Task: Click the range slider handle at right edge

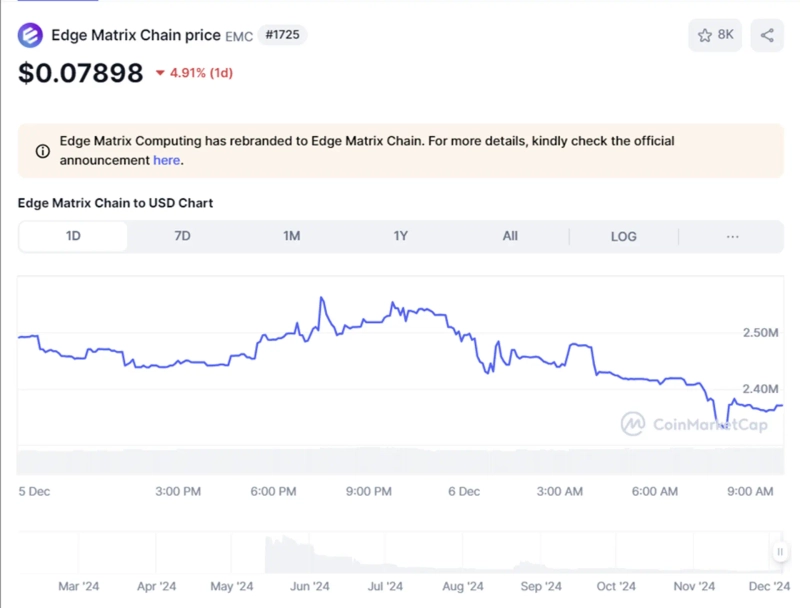Action: click(780, 552)
